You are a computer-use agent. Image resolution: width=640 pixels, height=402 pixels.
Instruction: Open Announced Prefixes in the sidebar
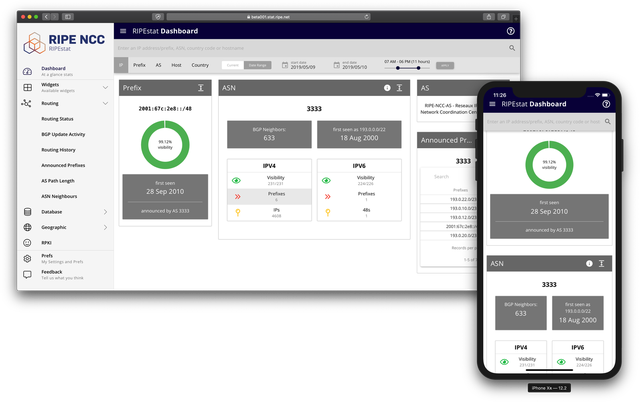63,165
